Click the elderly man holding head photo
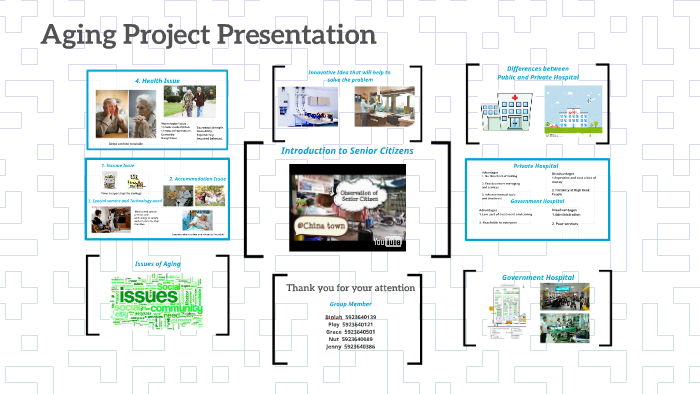 (112, 114)
